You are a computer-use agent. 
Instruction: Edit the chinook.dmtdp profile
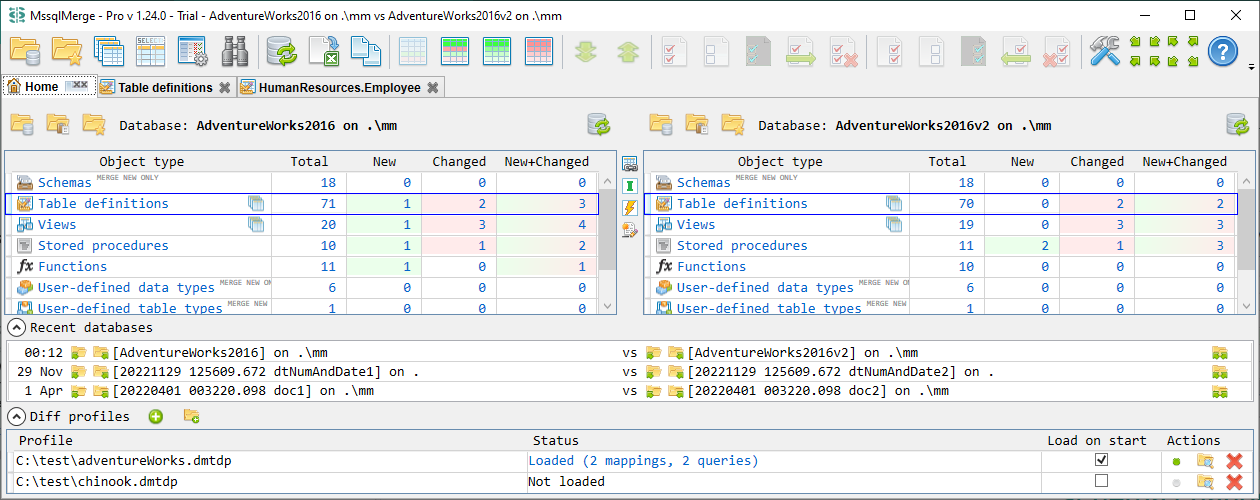[1205, 482]
